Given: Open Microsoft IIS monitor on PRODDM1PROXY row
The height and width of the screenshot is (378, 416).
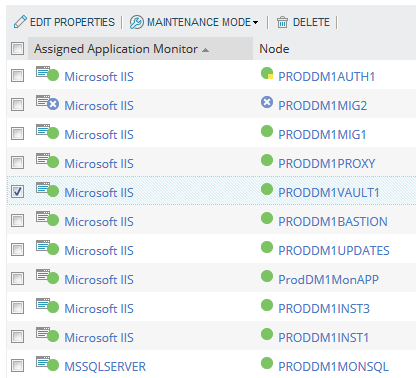Looking at the screenshot, I should [x=99, y=164].
